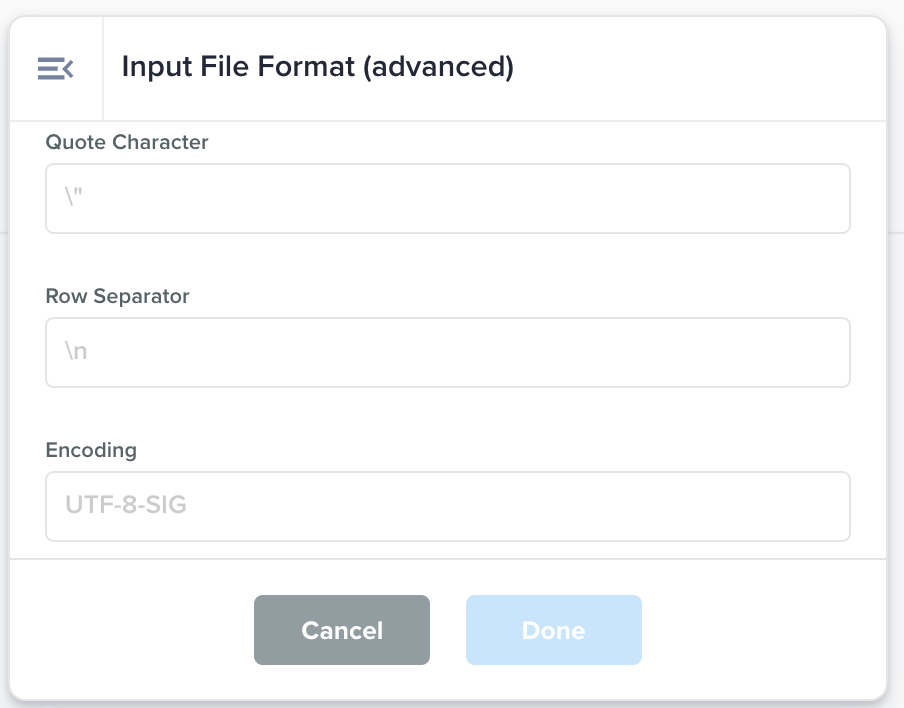Click the \" placeholder in Quote Character
Screen dimensions: 904x708
click(77, 199)
